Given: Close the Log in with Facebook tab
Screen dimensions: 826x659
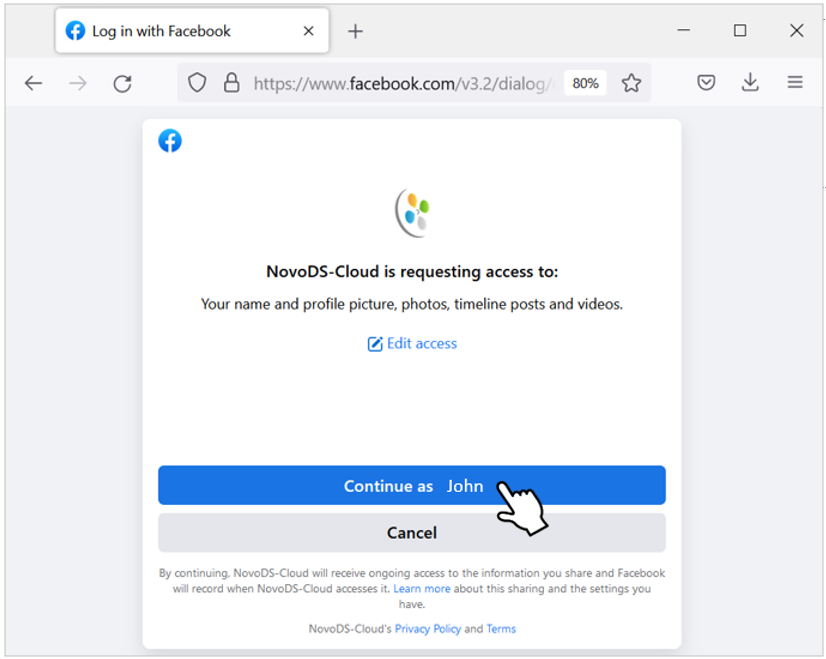Looking at the screenshot, I should [309, 31].
